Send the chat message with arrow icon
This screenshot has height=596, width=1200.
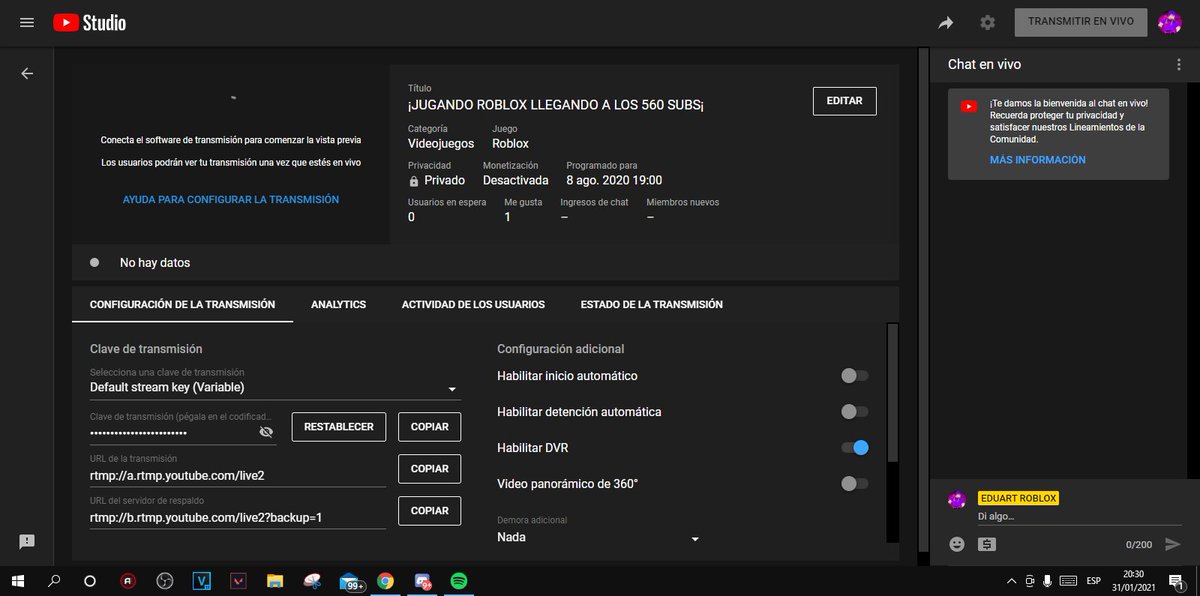pos(1173,544)
